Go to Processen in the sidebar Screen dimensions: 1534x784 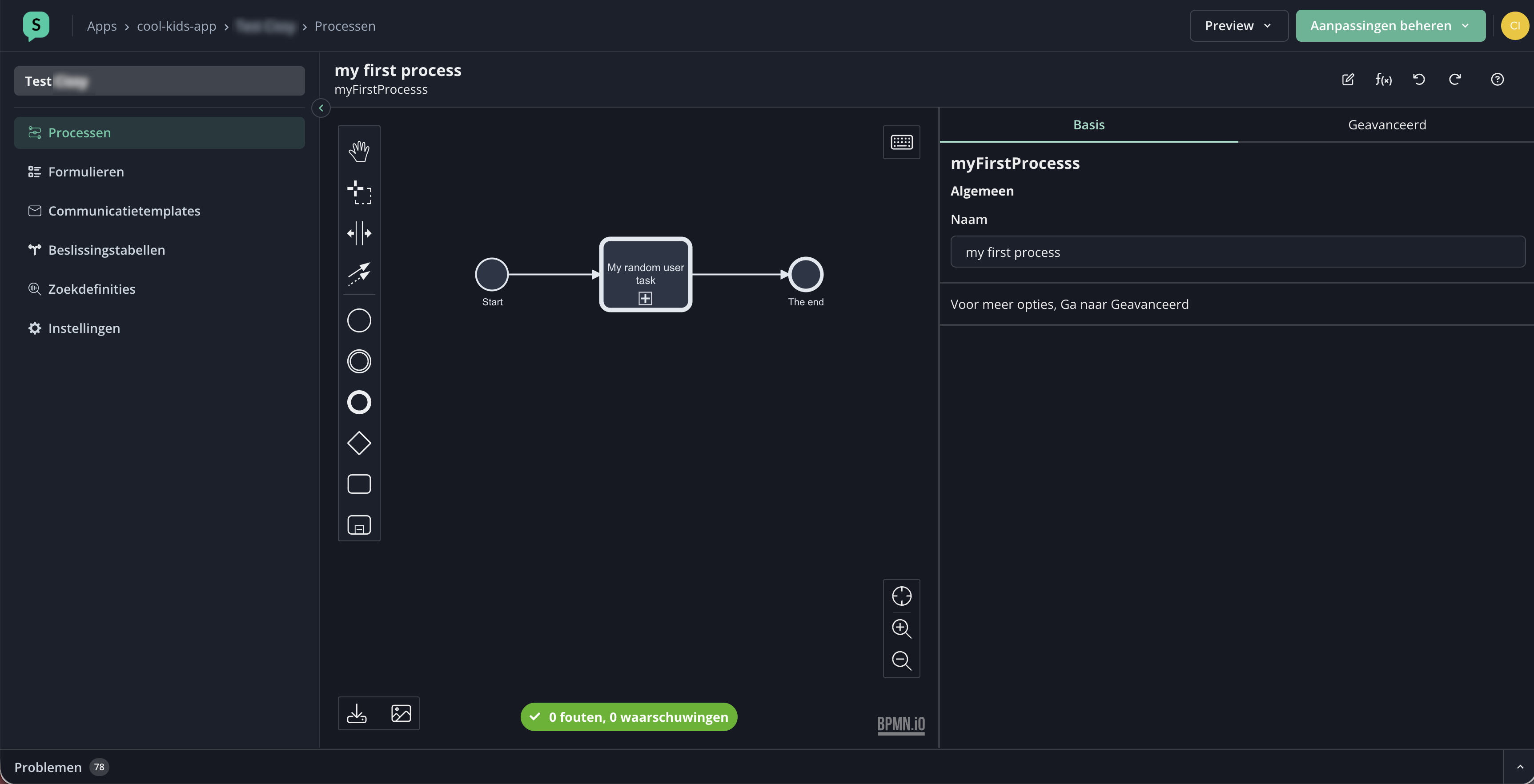pyautogui.click(x=160, y=133)
